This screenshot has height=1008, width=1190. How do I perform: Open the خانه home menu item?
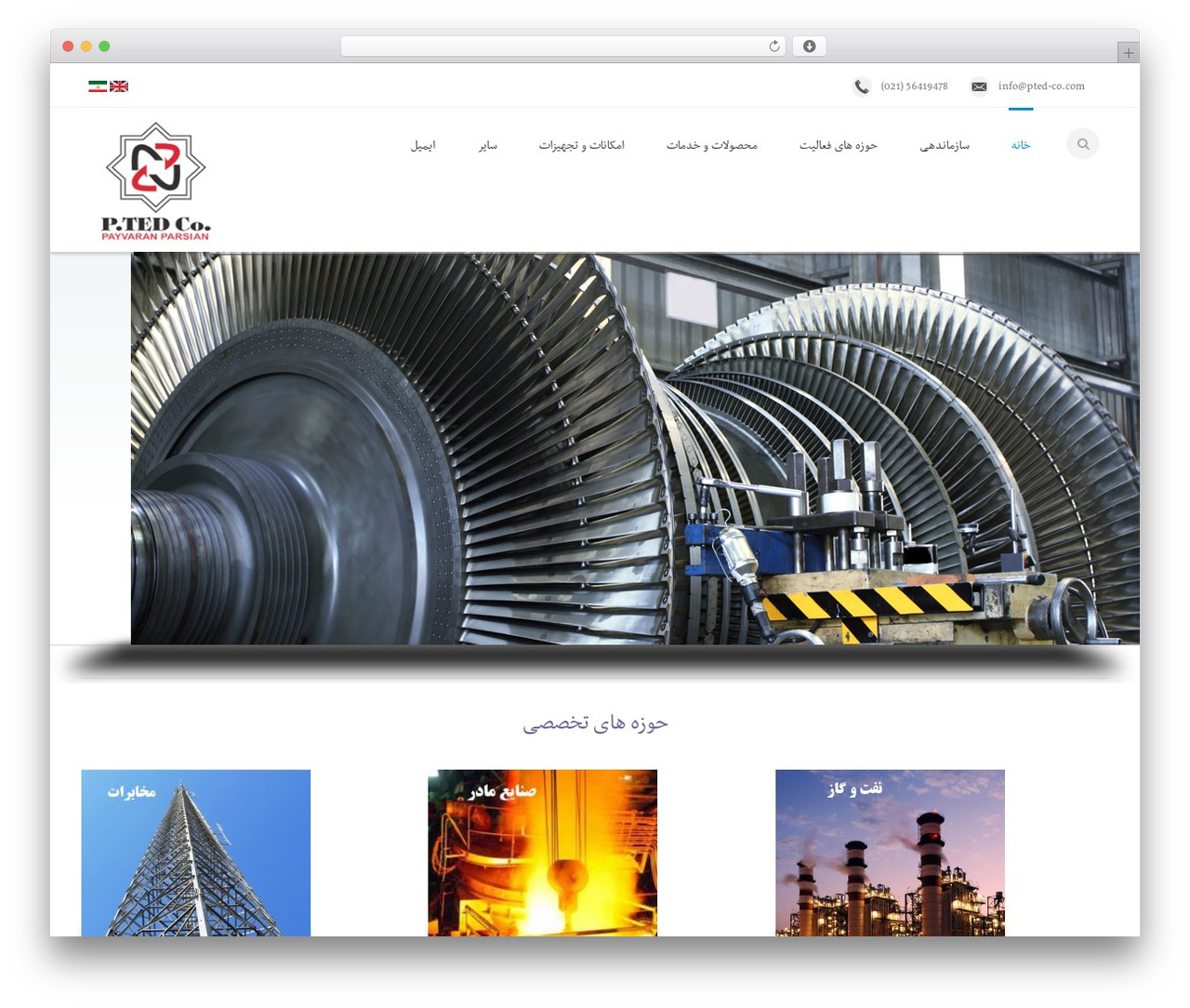tap(1021, 145)
